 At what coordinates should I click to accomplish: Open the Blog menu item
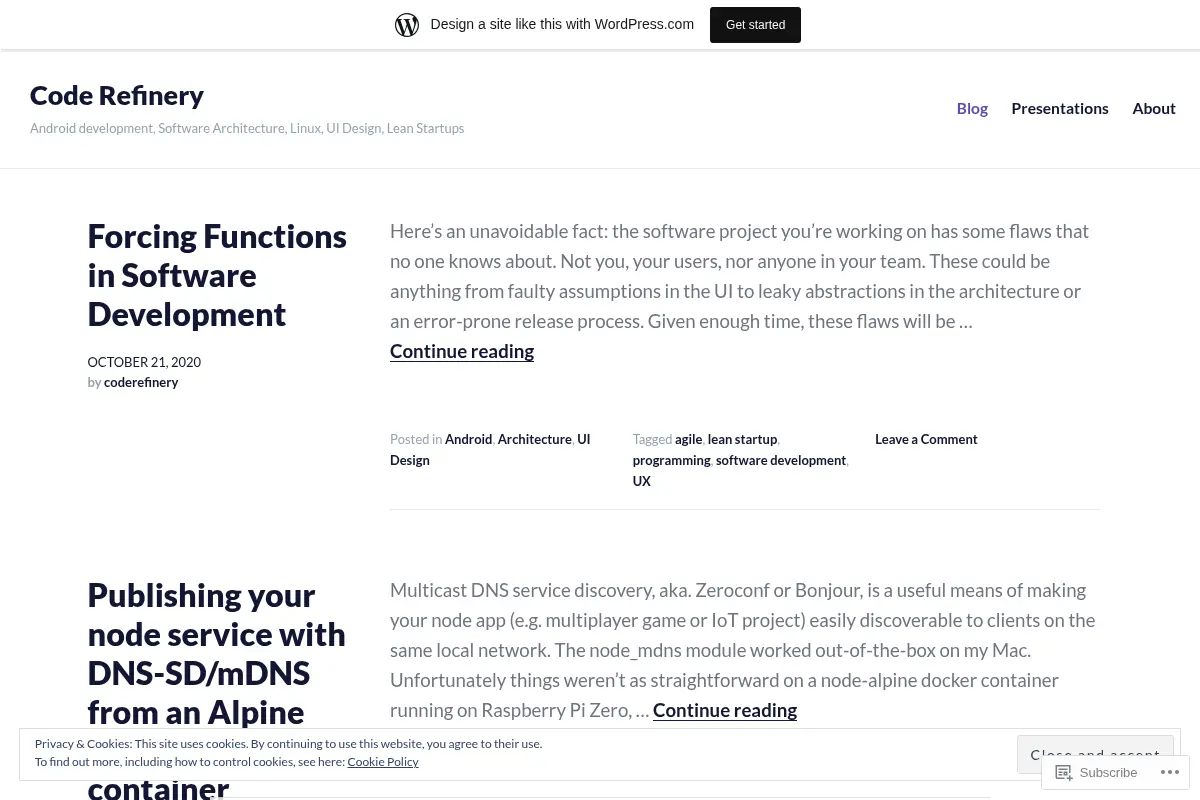pos(972,108)
